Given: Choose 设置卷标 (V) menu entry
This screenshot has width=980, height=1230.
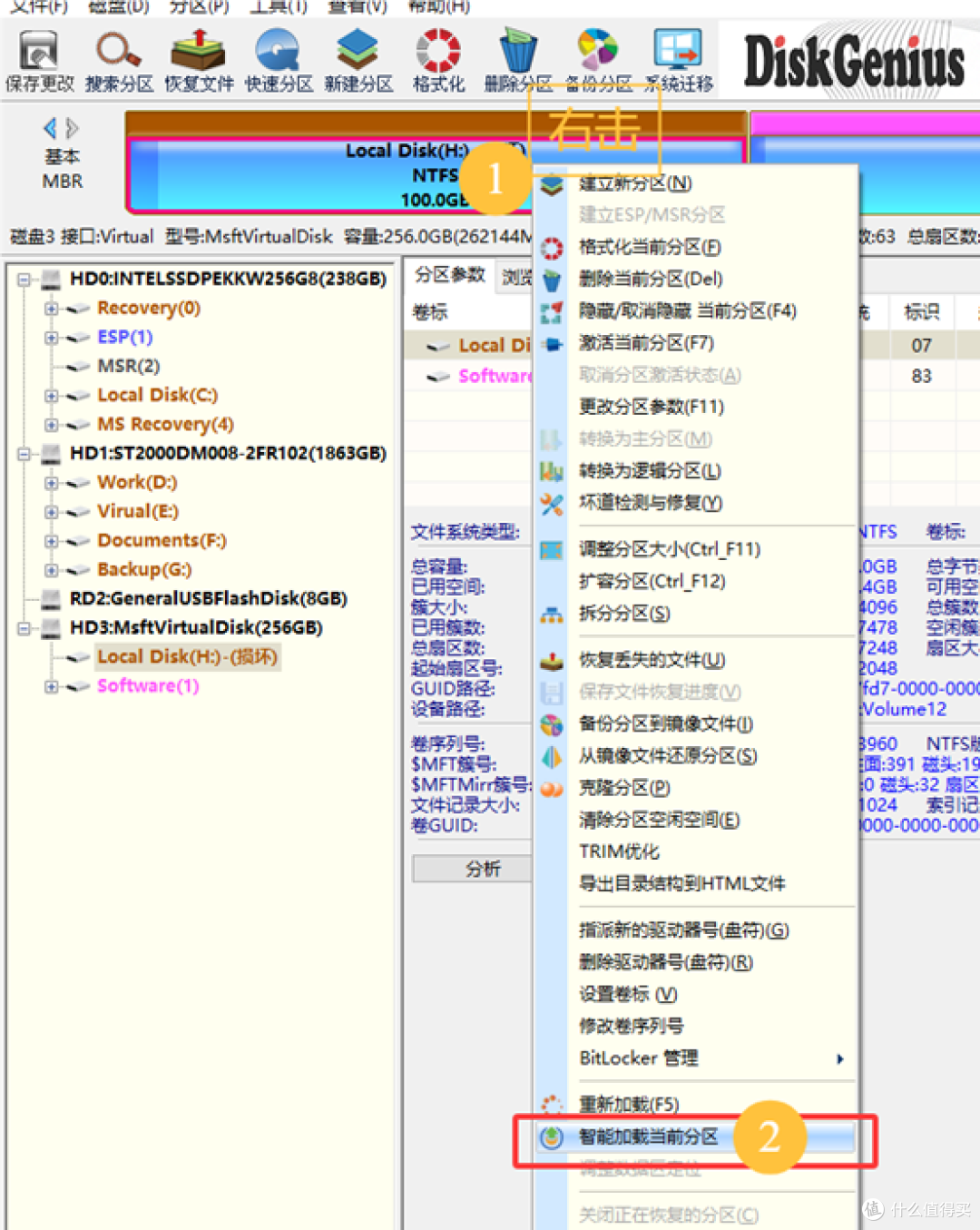Looking at the screenshot, I should [x=696, y=994].
